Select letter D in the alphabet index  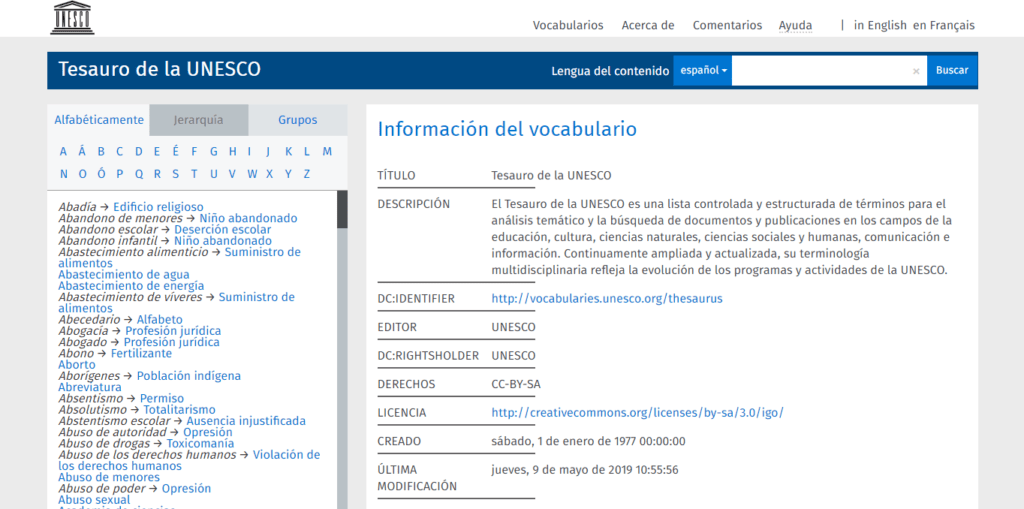click(138, 152)
